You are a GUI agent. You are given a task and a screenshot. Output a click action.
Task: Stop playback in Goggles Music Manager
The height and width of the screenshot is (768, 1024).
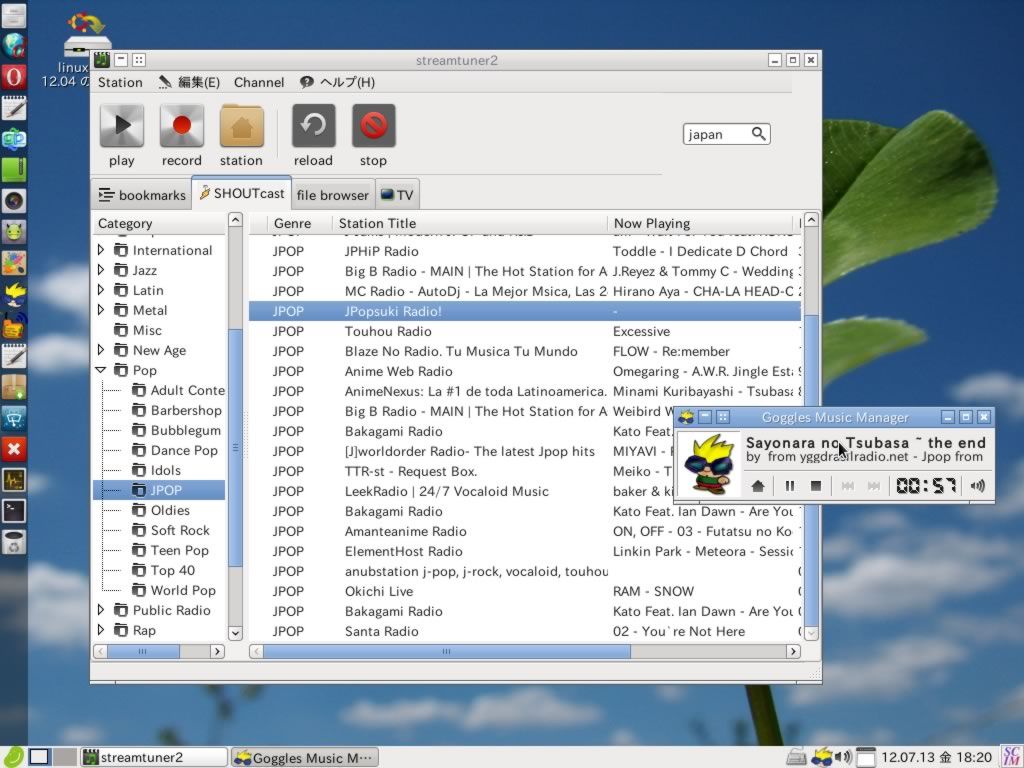point(816,486)
